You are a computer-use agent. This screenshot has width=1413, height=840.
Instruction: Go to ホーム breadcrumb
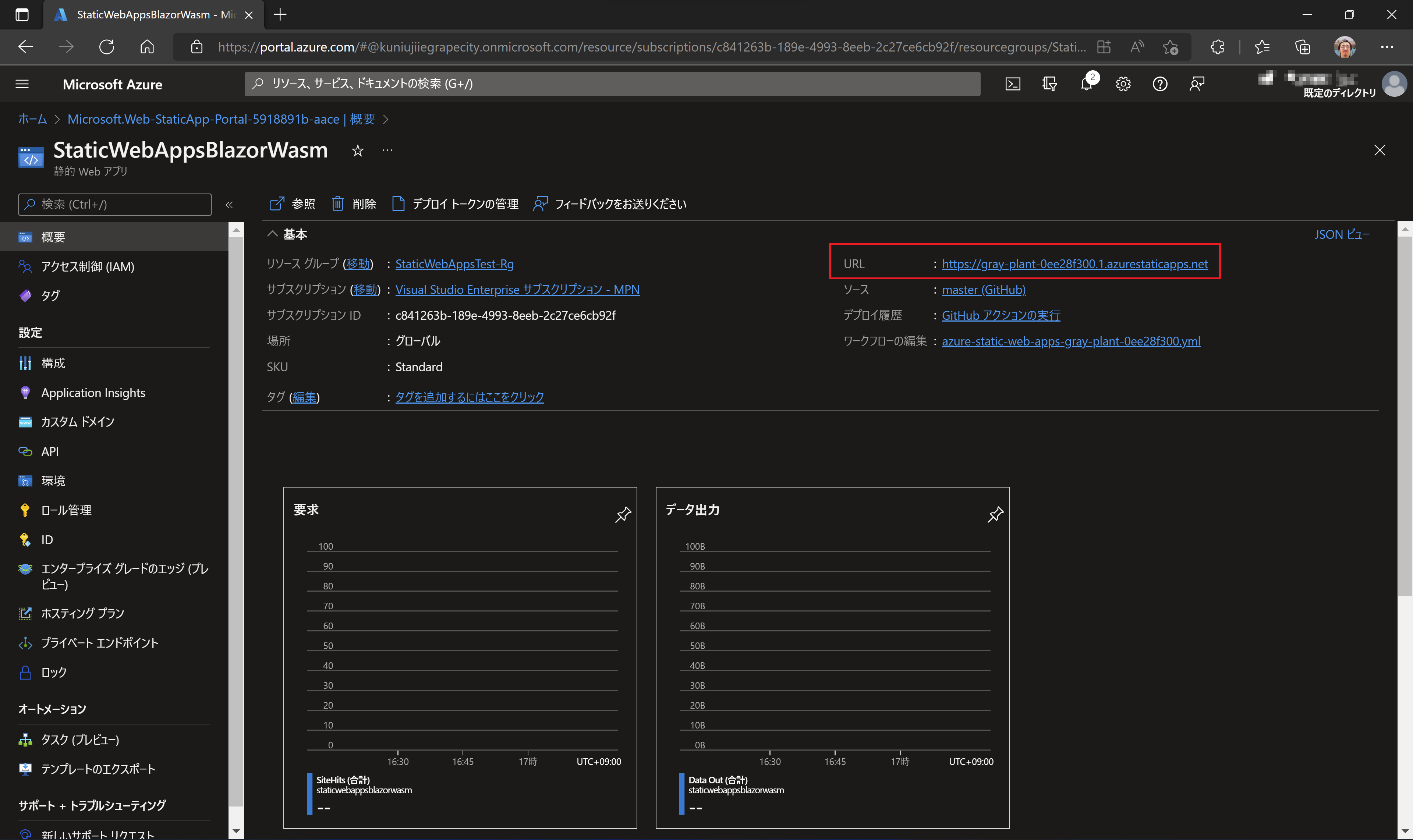[x=32, y=119]
